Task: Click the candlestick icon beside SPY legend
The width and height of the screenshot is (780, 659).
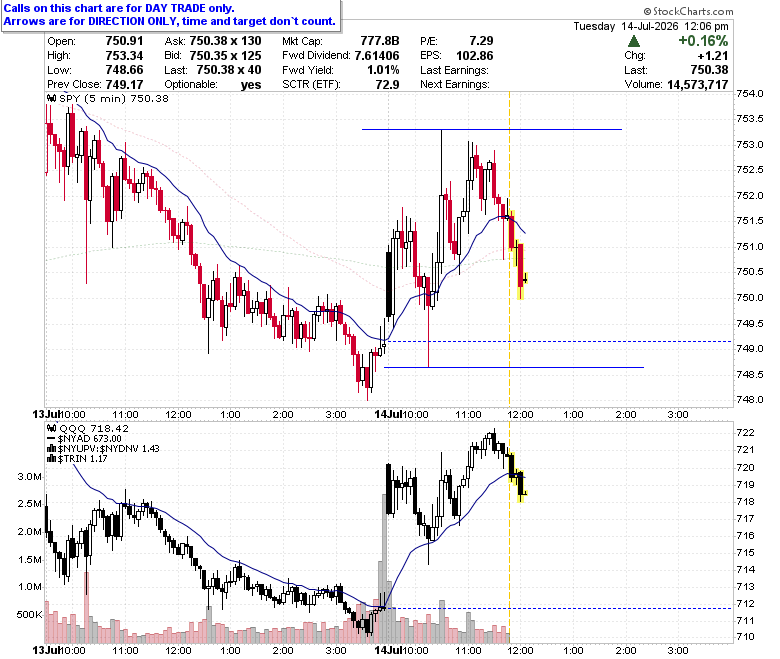Action: point(51,98)
